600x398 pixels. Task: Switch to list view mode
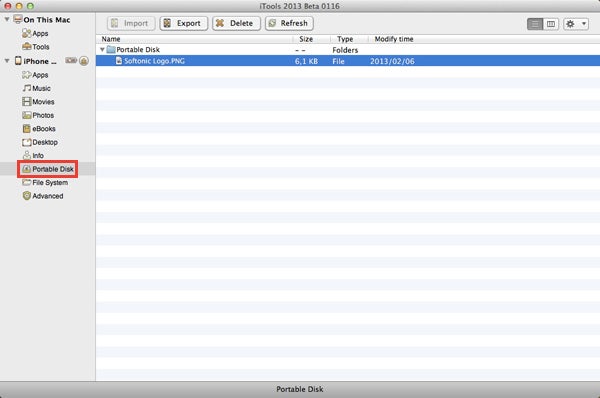tap(535, 24)
